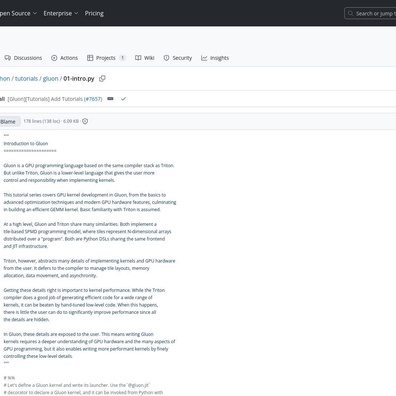Navigate to the tutorials folder breadcrumb
396x396 pixels.
(26, 79)
